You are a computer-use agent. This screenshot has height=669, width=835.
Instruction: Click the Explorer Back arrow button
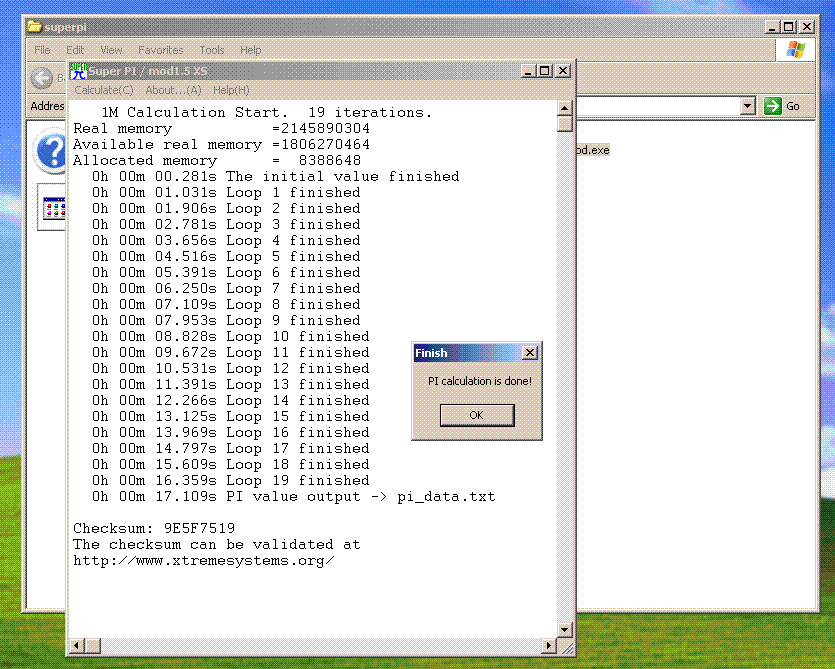42,78
